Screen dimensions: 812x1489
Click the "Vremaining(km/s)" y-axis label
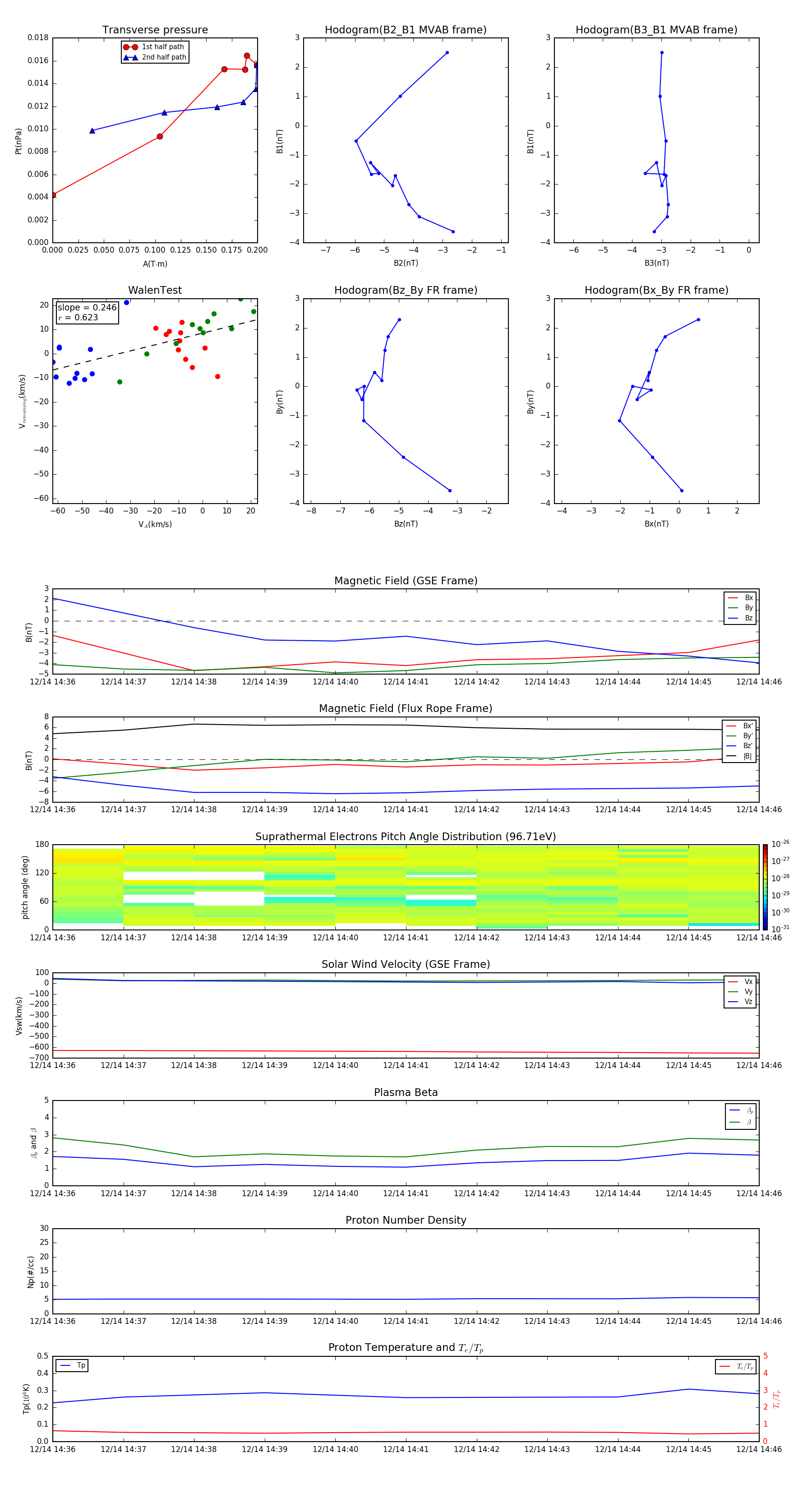23,401
